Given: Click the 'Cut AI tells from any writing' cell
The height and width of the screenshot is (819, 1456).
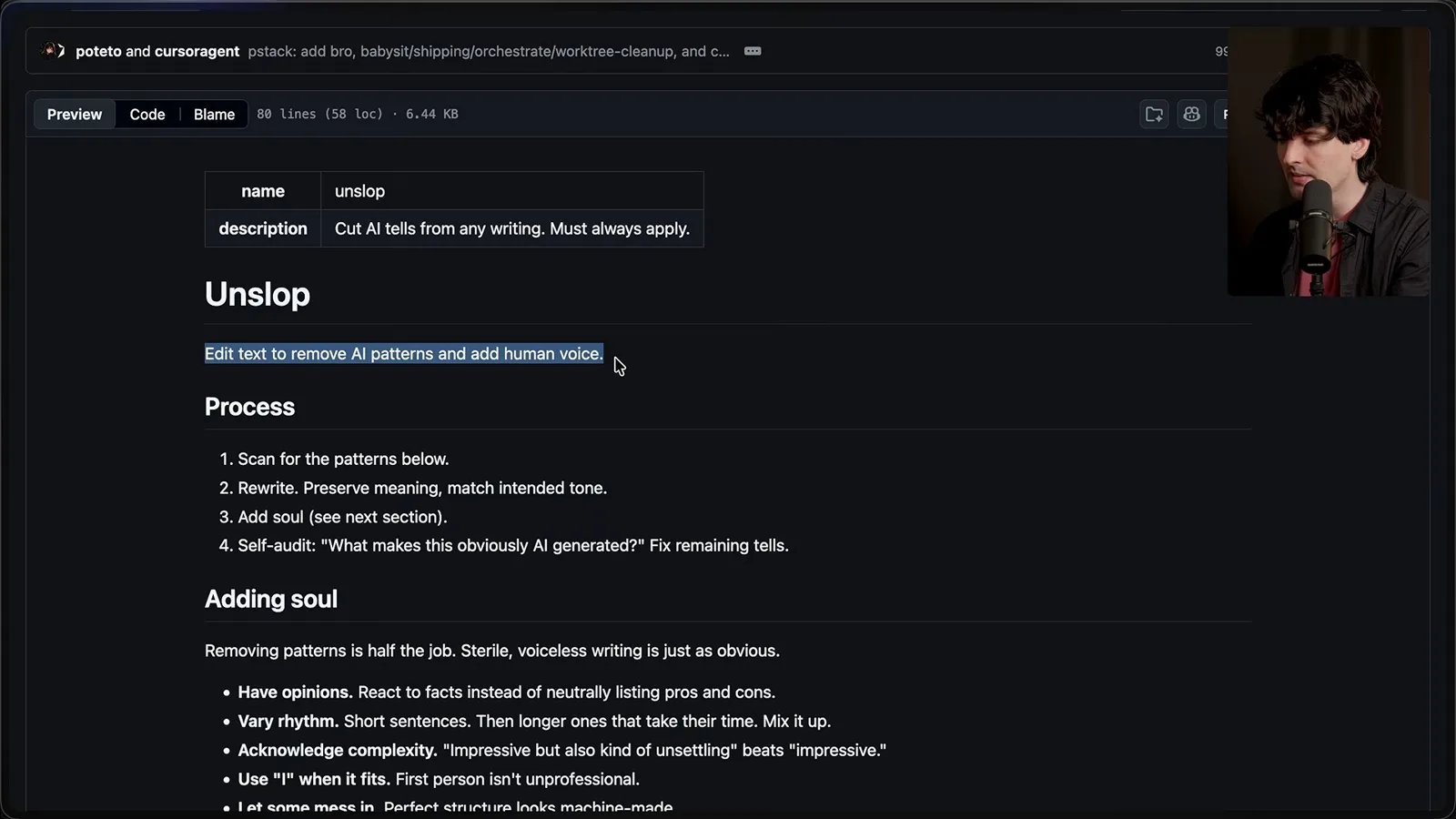Looking at the screenshot, I should click(x=512, y=228).
